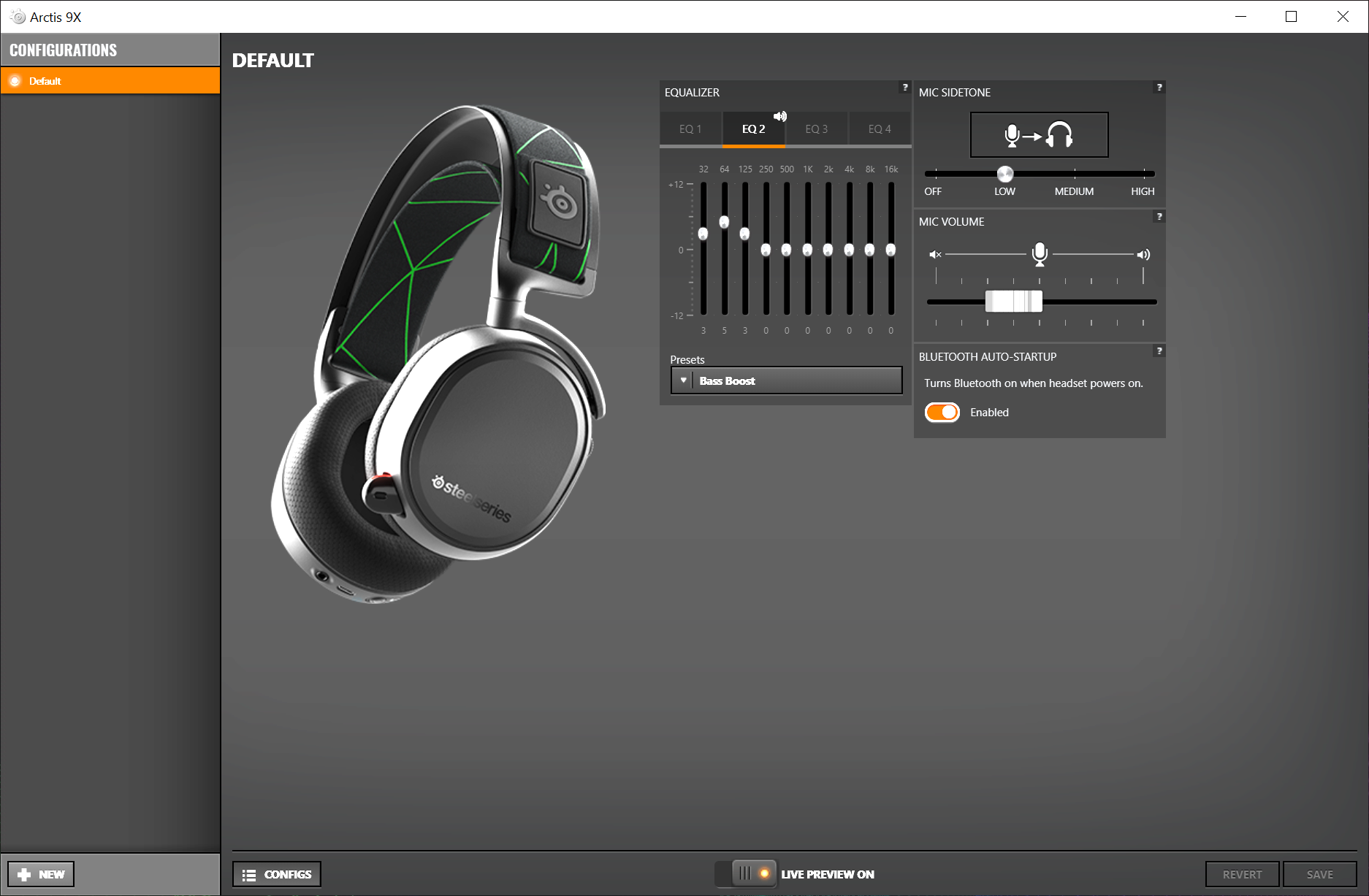The height and width of the screenshot is (896, 1369).
Task: Click the Default configuration circle icon
Action: pos(15,81)
